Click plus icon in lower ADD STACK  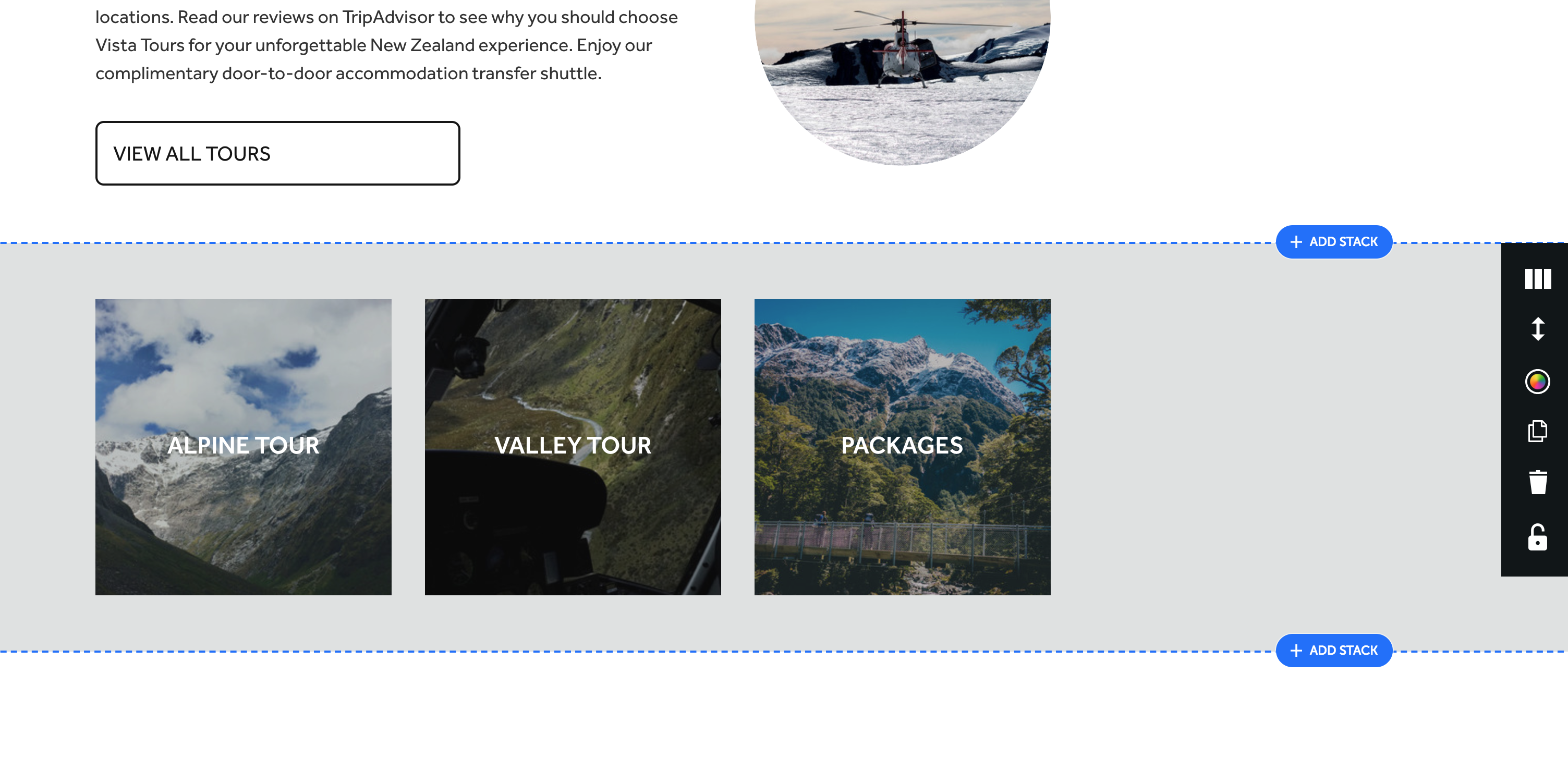pos(1296,650)
